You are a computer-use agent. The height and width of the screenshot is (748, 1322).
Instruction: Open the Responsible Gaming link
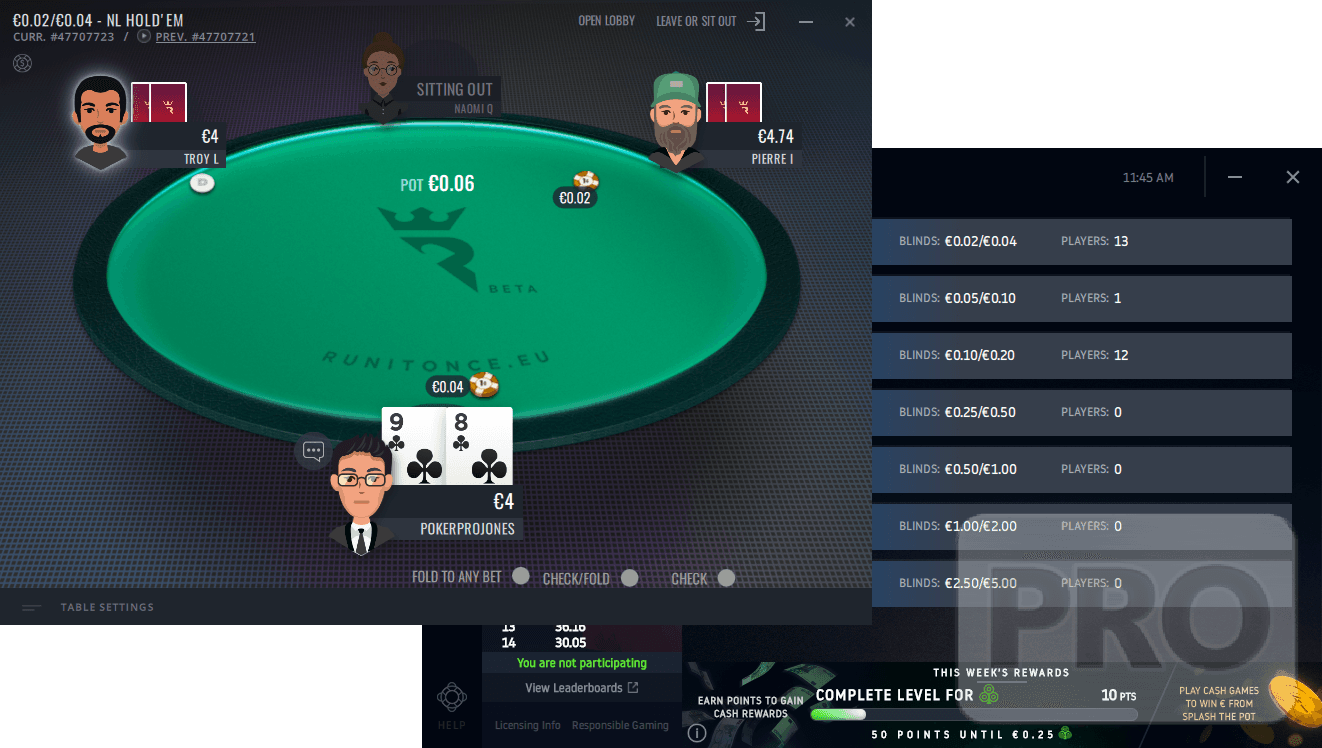coord(620,725)
